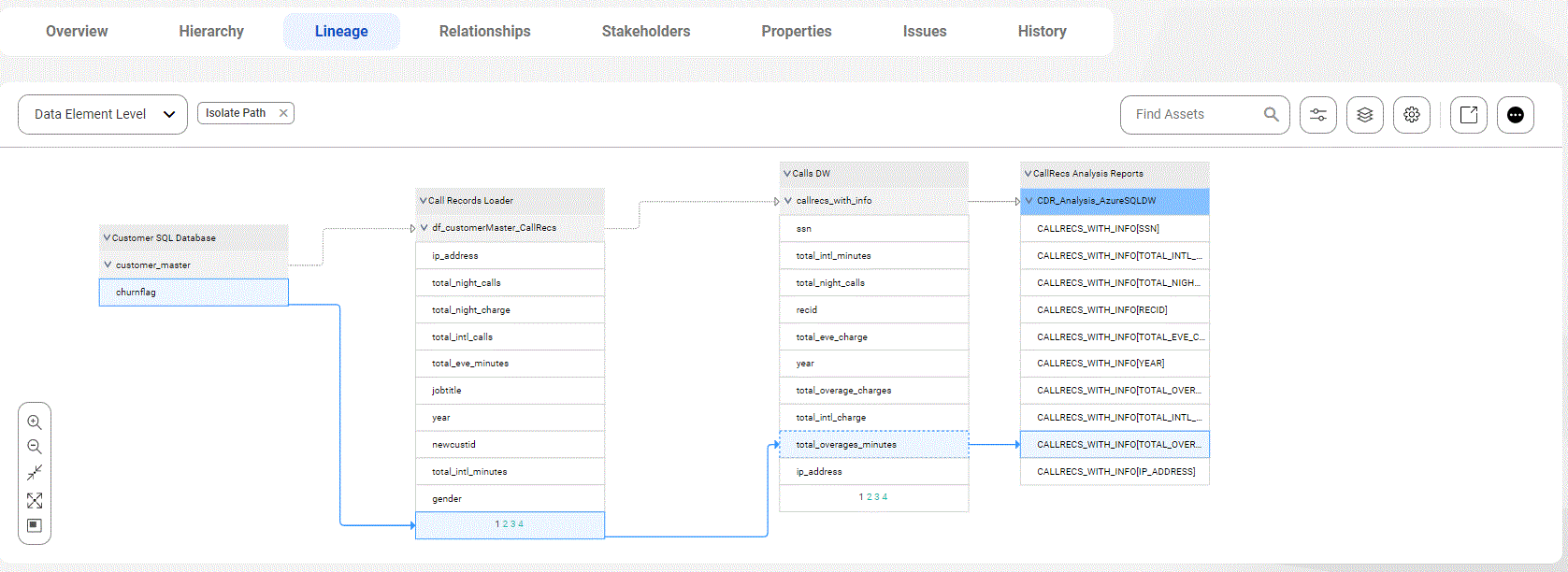Screen dimensions: 1568x572
Task: Click the open in new window icon
Action: (1468, 115)
